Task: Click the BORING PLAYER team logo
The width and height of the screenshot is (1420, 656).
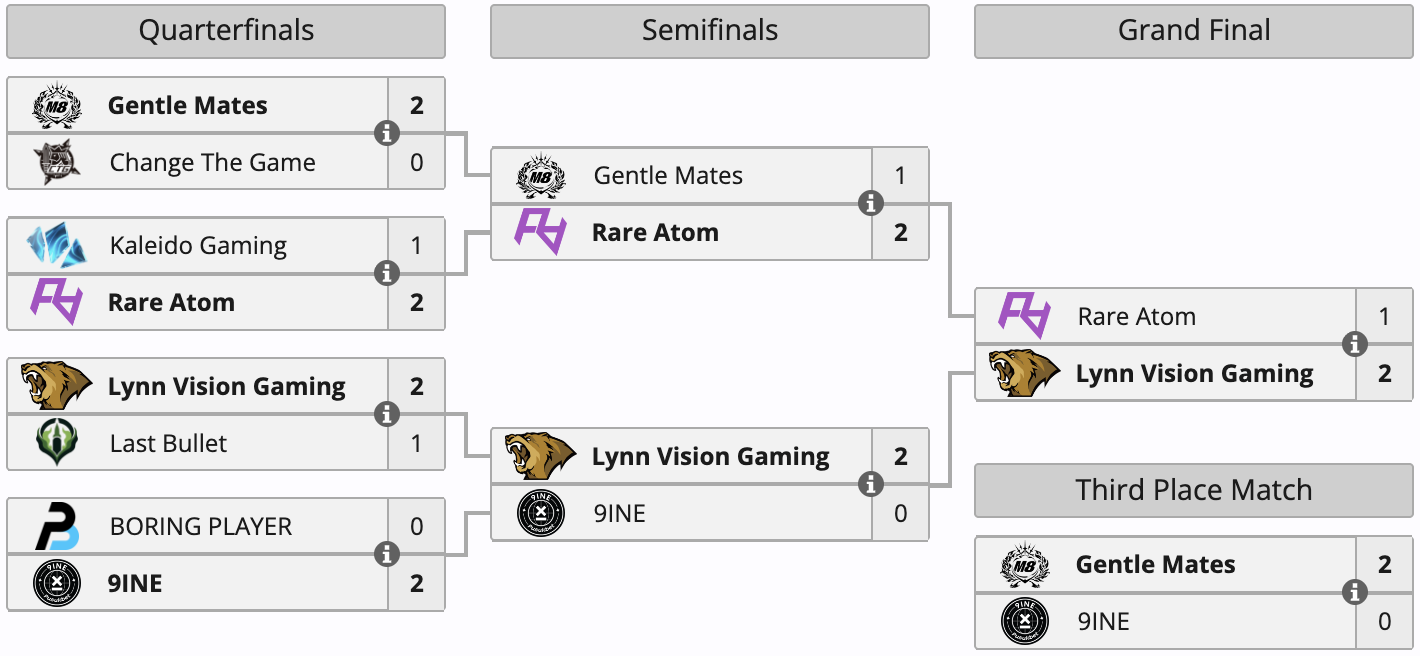Action: pos(57,527)
